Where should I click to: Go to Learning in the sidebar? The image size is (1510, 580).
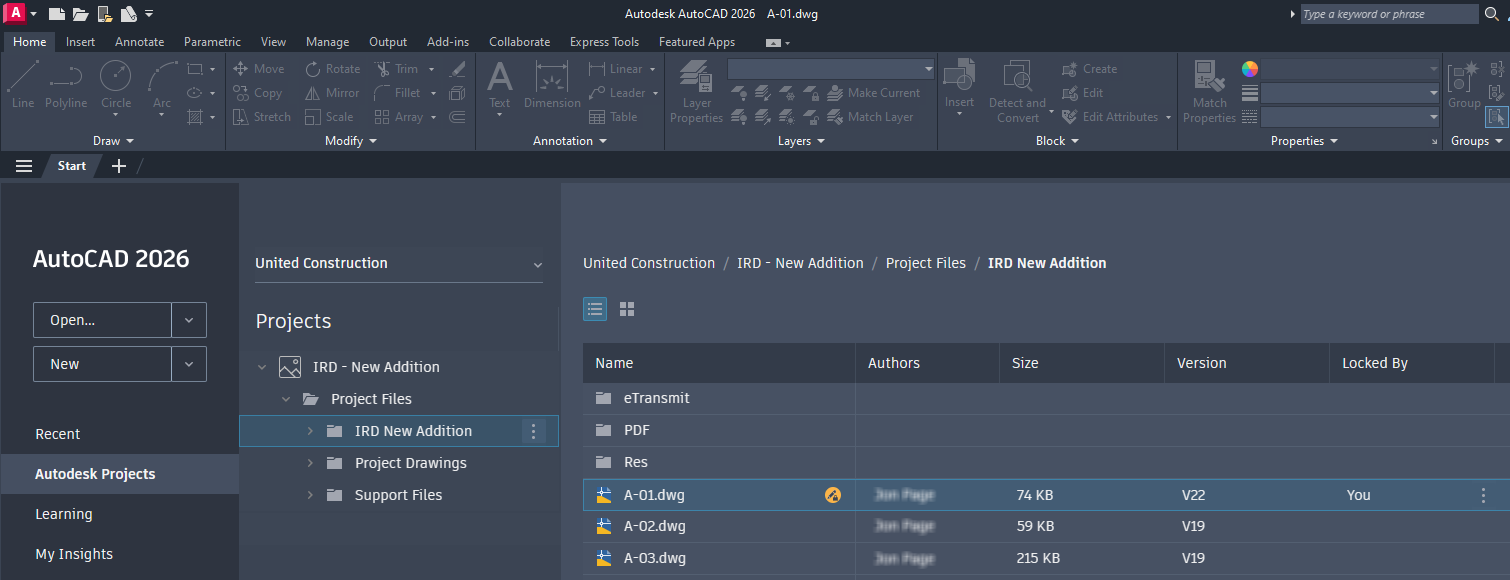64,514
